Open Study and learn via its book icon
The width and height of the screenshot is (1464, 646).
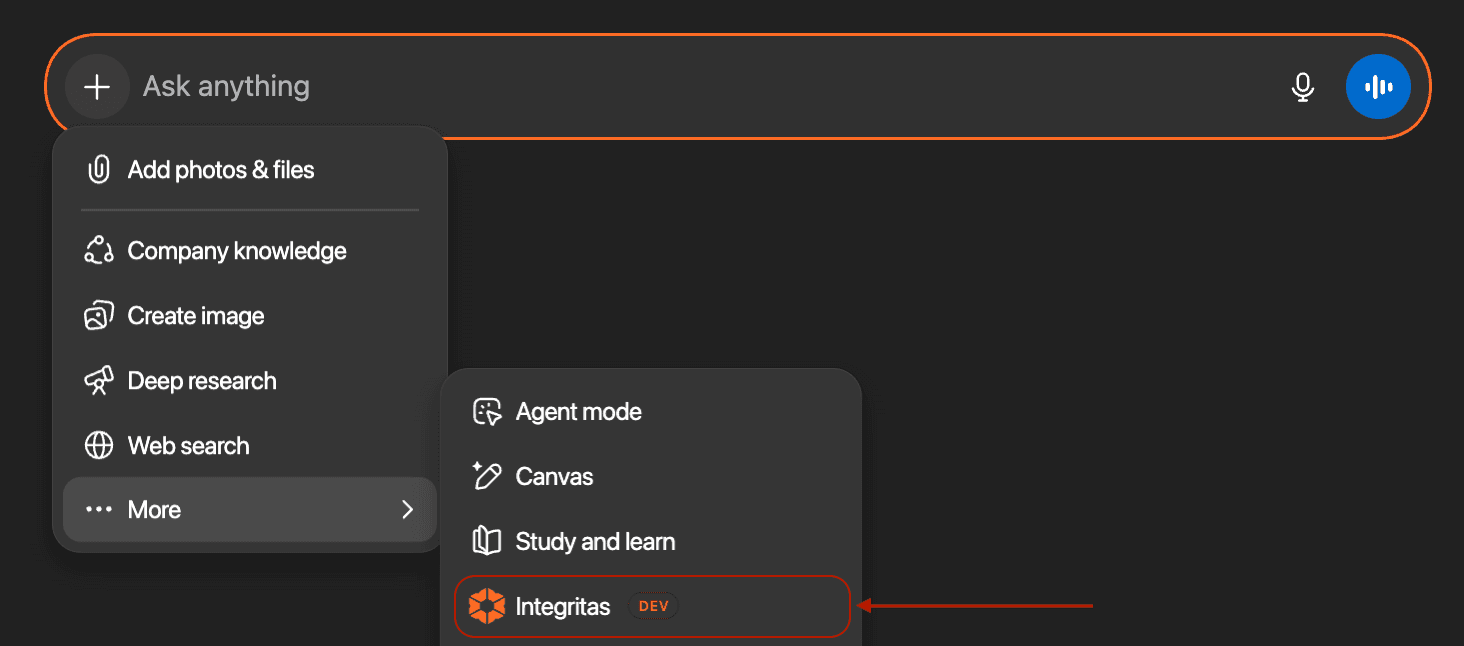tap(486, 541)
